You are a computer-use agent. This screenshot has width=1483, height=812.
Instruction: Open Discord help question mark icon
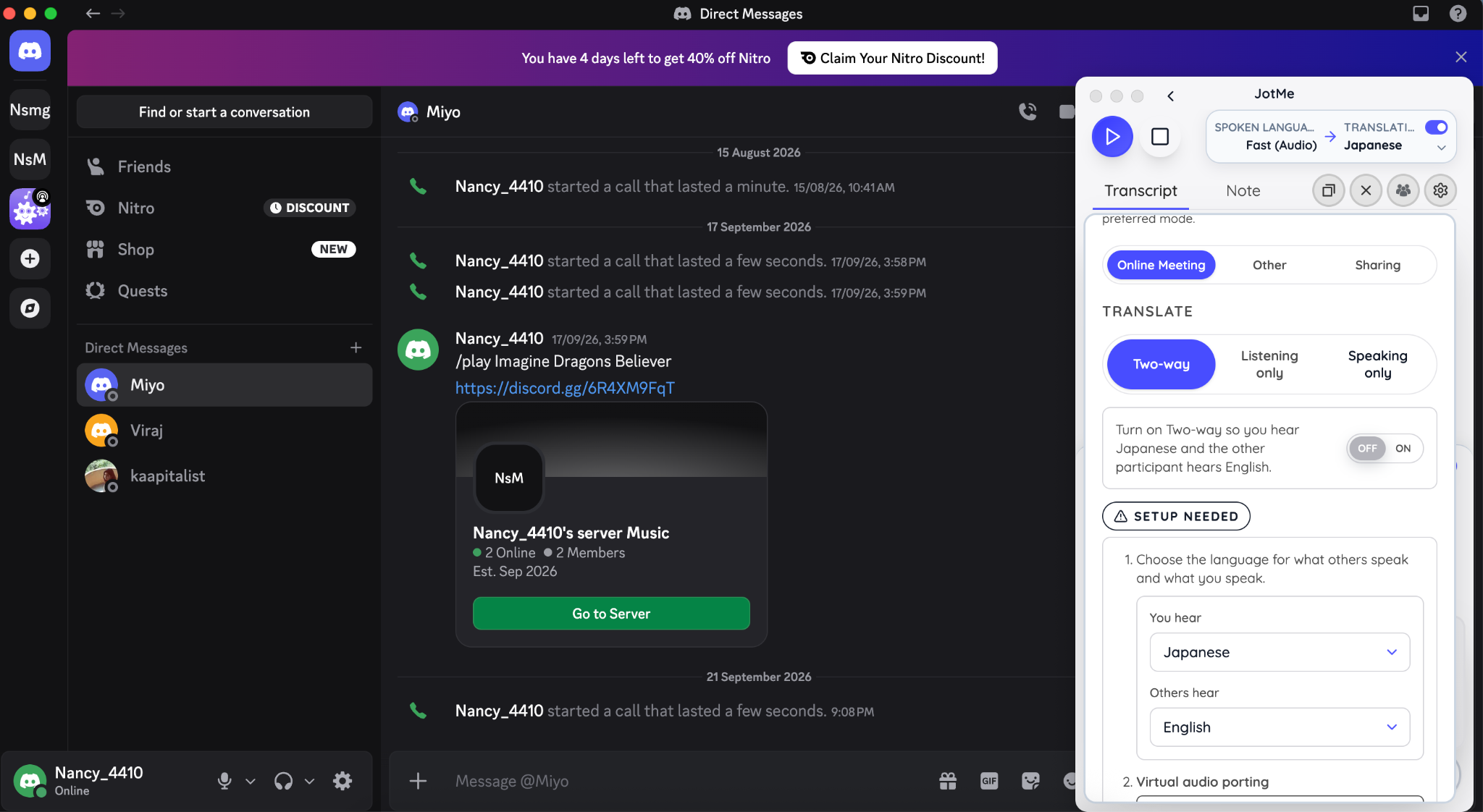(x=1458, y=13)
